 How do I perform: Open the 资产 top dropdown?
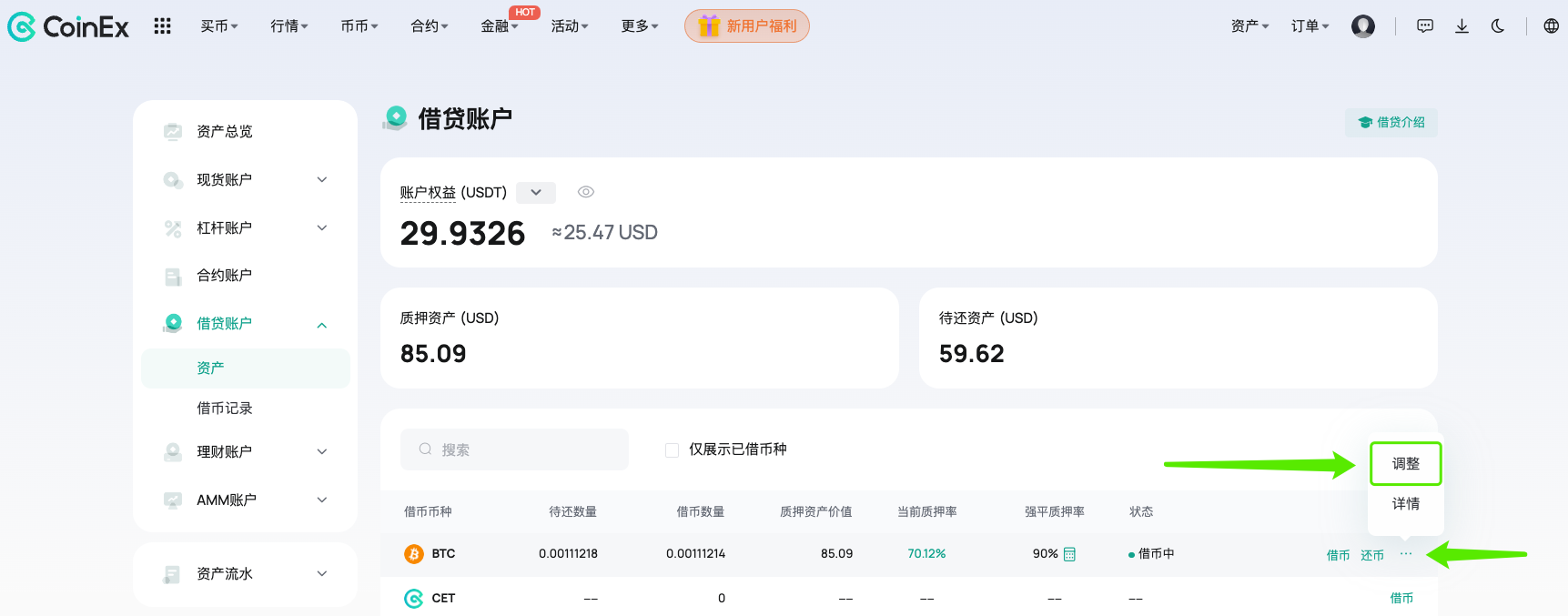1249,26
